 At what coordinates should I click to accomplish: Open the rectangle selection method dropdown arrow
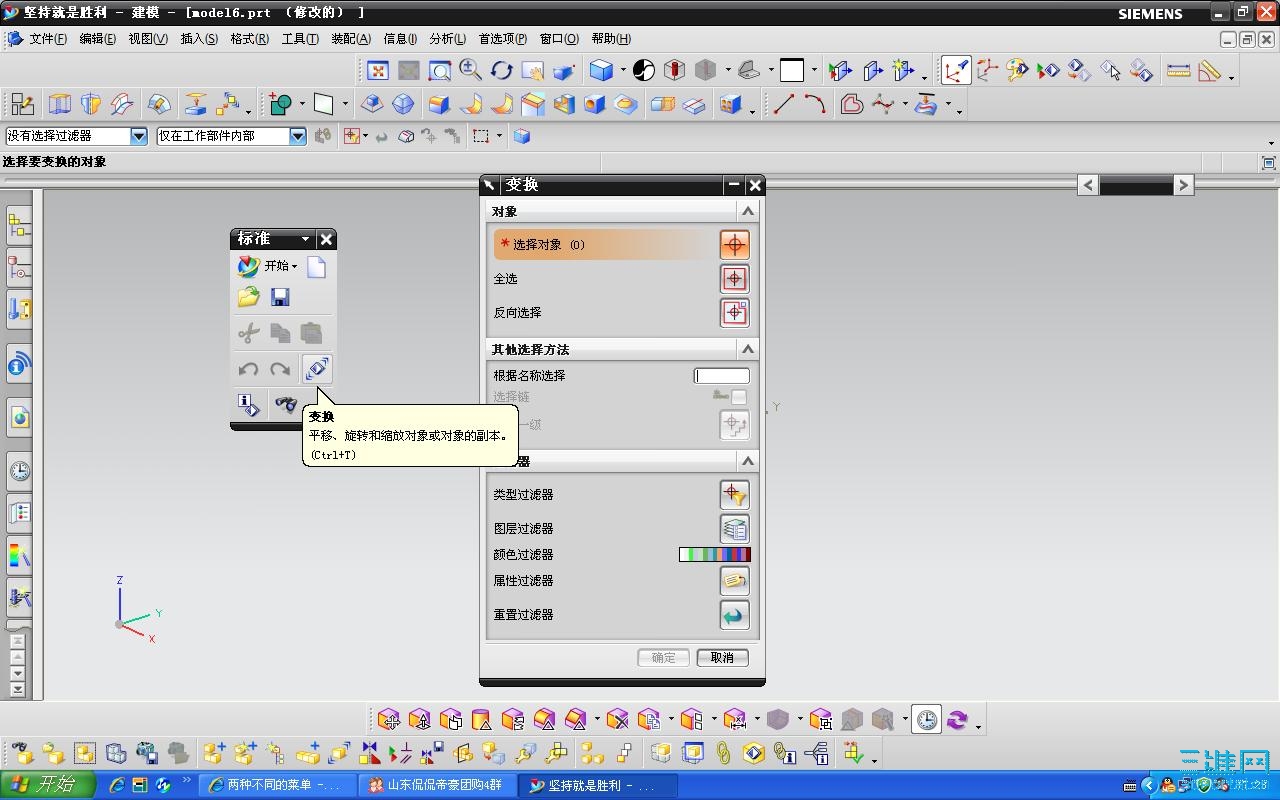tap(499, 136)
